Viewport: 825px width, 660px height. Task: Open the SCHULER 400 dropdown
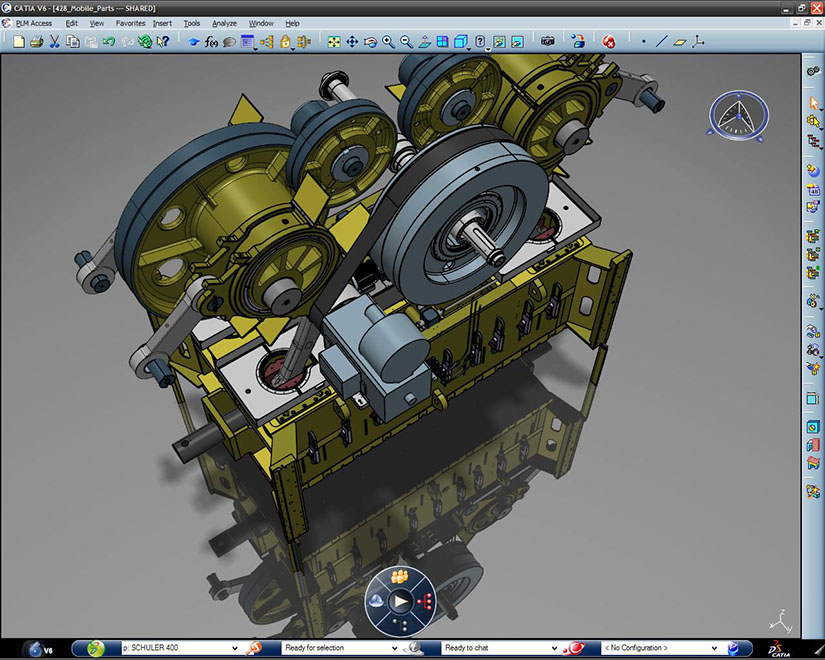point(234,648)
